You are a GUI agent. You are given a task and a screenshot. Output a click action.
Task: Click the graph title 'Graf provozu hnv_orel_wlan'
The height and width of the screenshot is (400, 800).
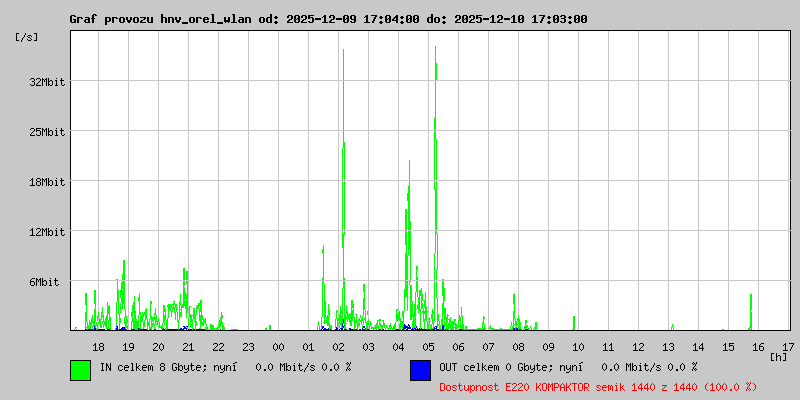click(x=160, y=19)
